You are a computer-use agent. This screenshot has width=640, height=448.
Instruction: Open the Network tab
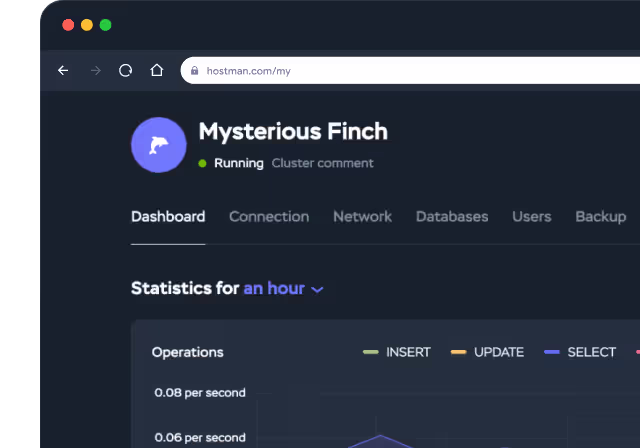coord(362,217)
